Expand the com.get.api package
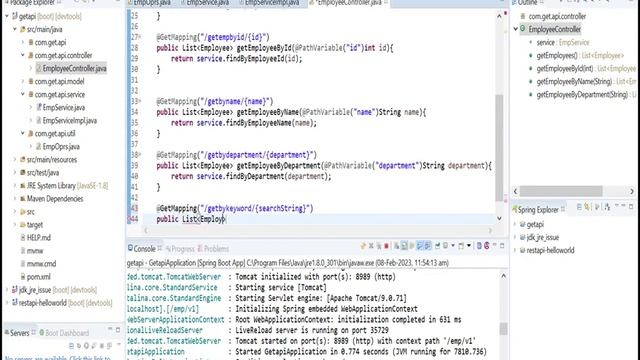This screenshot has height=360, width=640. (x=23, y=42)
